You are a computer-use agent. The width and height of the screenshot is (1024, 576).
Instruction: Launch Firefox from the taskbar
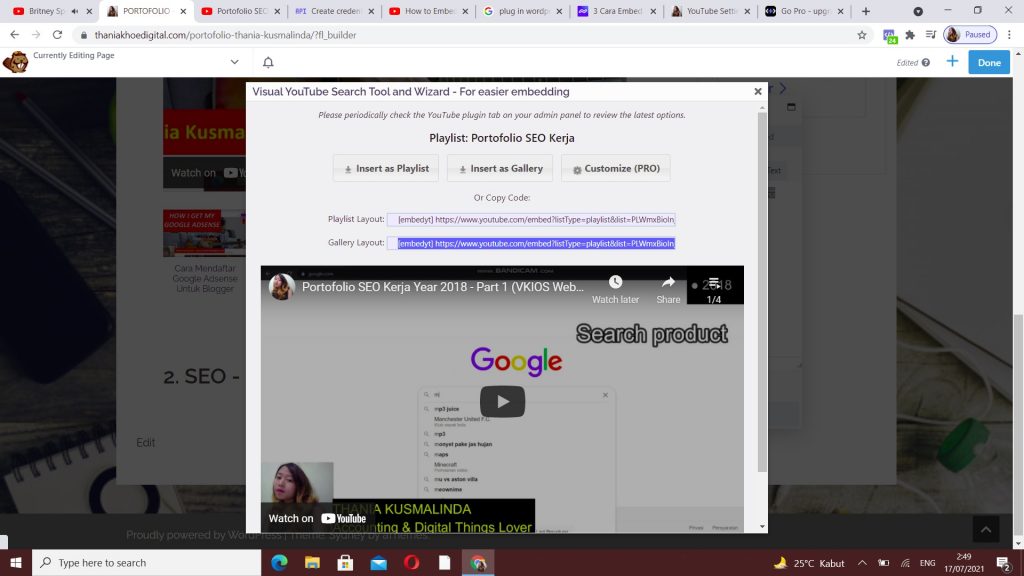(x=413, y=562)
